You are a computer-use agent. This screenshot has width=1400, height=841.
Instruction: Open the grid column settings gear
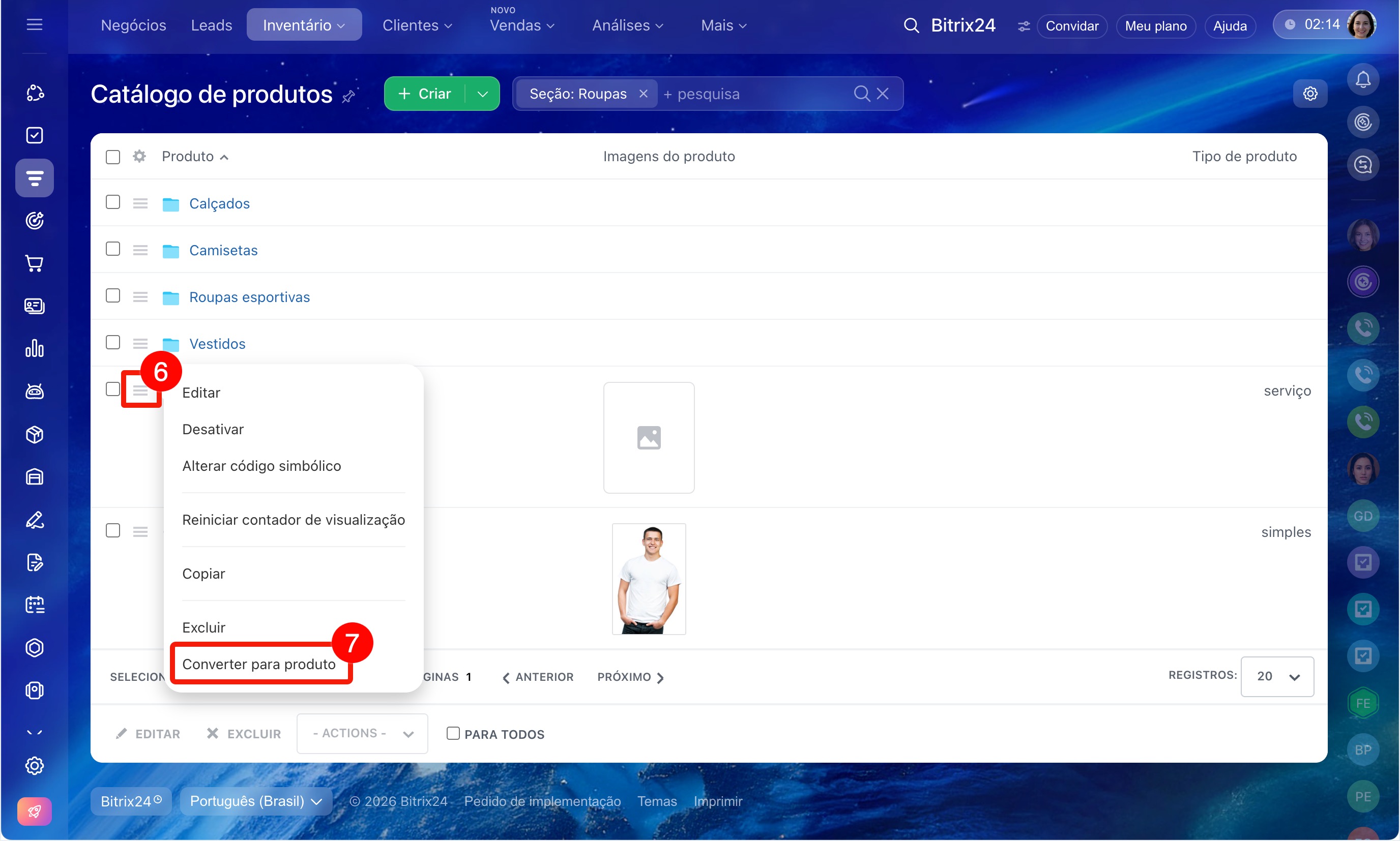139,157
